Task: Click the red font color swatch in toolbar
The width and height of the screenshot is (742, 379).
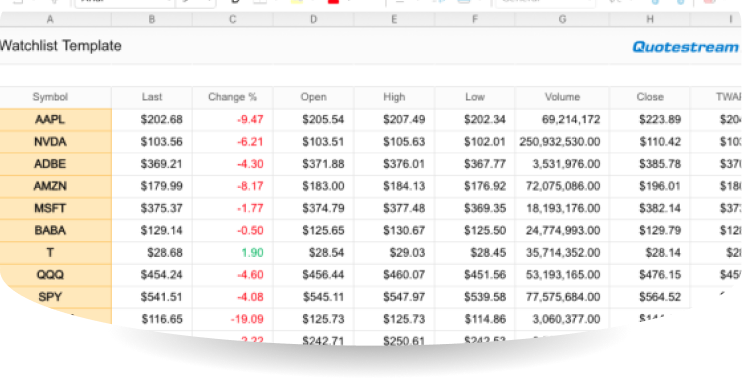Action: 333,2
